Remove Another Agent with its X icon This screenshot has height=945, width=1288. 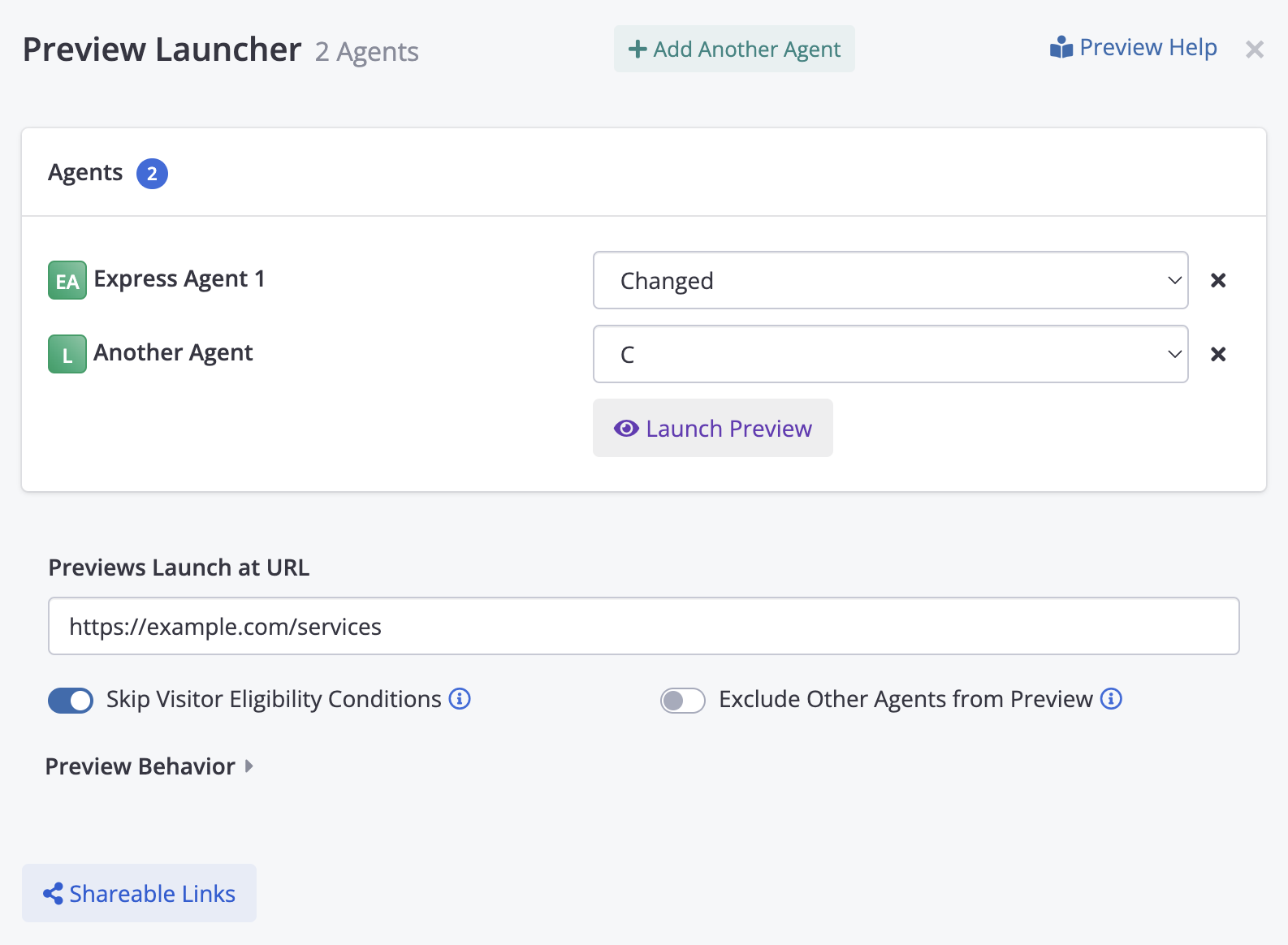1218,355
